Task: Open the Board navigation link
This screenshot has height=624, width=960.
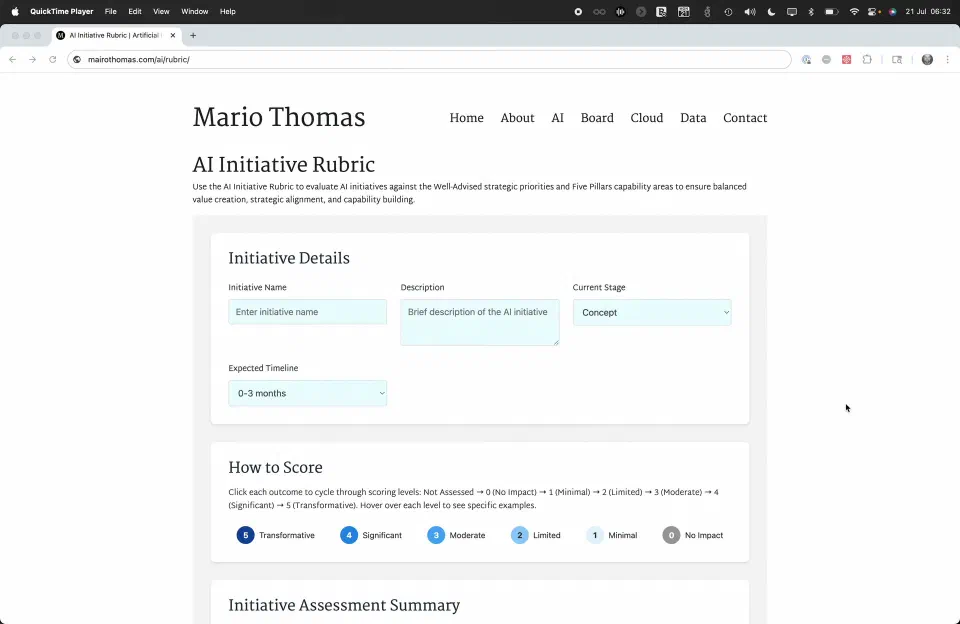Action: click(597, 118)
